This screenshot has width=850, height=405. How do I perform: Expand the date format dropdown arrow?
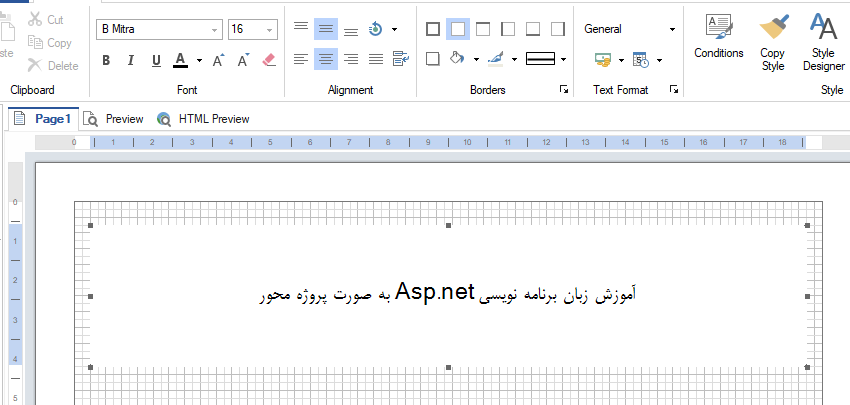click(x=659, y=60)
